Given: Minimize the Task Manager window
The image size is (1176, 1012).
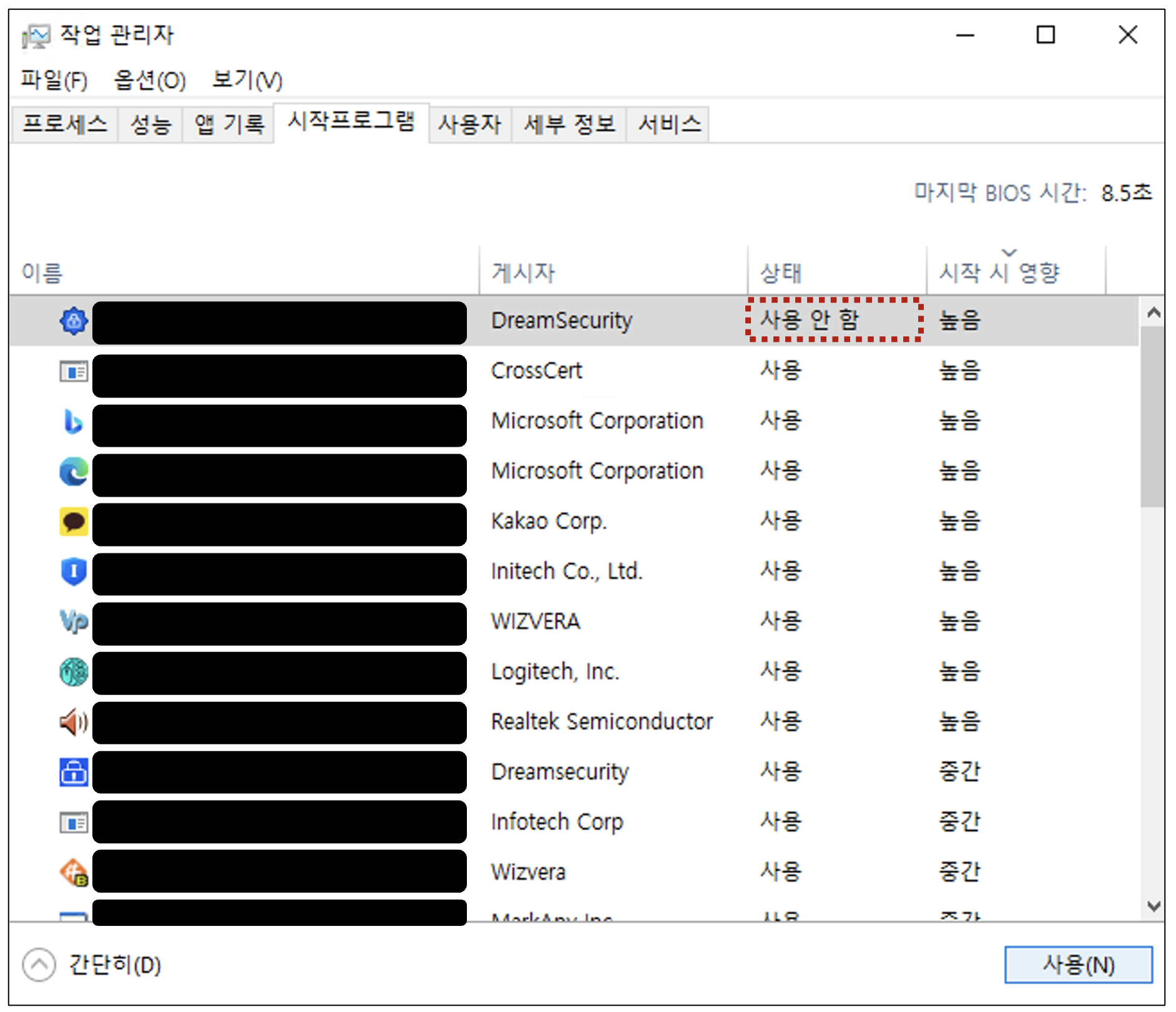Looking at the screenshot, I should (965, 35).
